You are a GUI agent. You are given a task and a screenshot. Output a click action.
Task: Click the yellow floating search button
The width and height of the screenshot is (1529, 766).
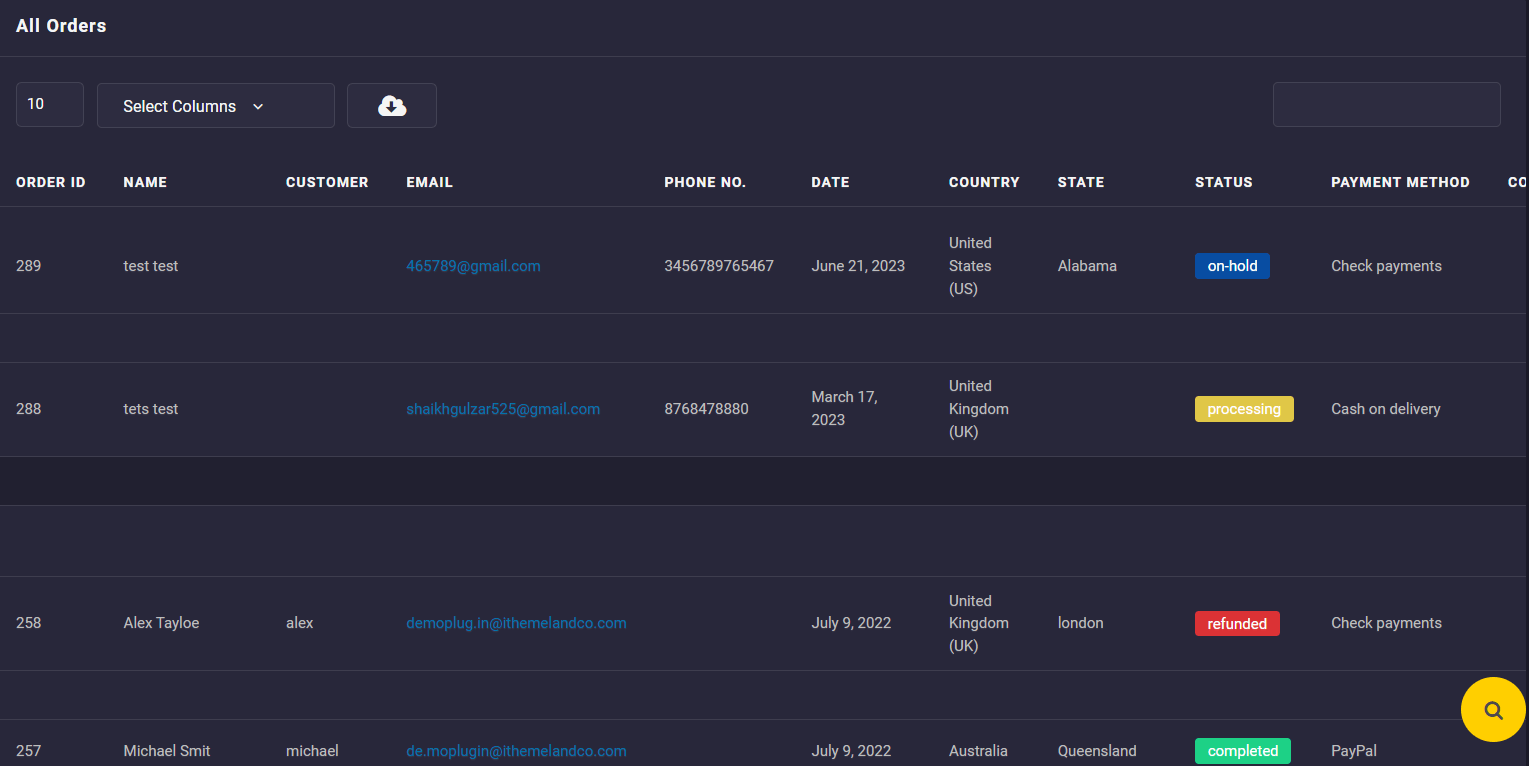[1493, 710]
